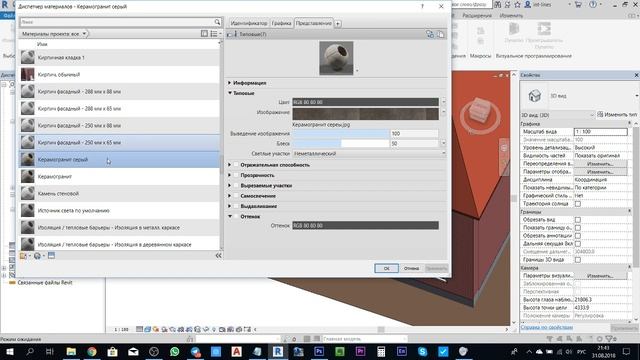This screenshot has height=360, width=640.
Task: Open the material list view options icon
Action: click(x=214, y=34)
